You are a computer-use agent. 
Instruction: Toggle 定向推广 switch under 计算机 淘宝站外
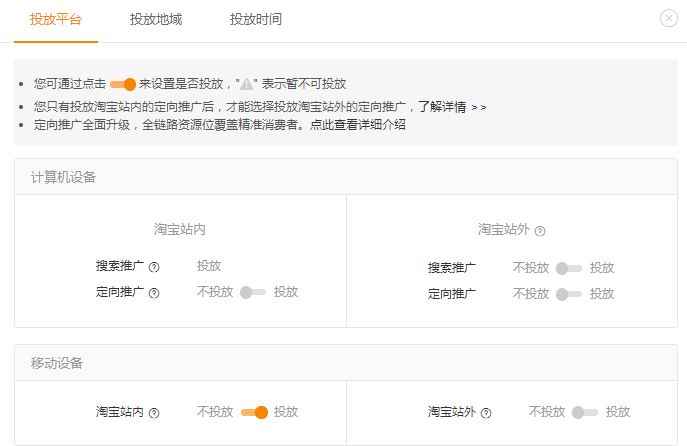tap(569, 294)
